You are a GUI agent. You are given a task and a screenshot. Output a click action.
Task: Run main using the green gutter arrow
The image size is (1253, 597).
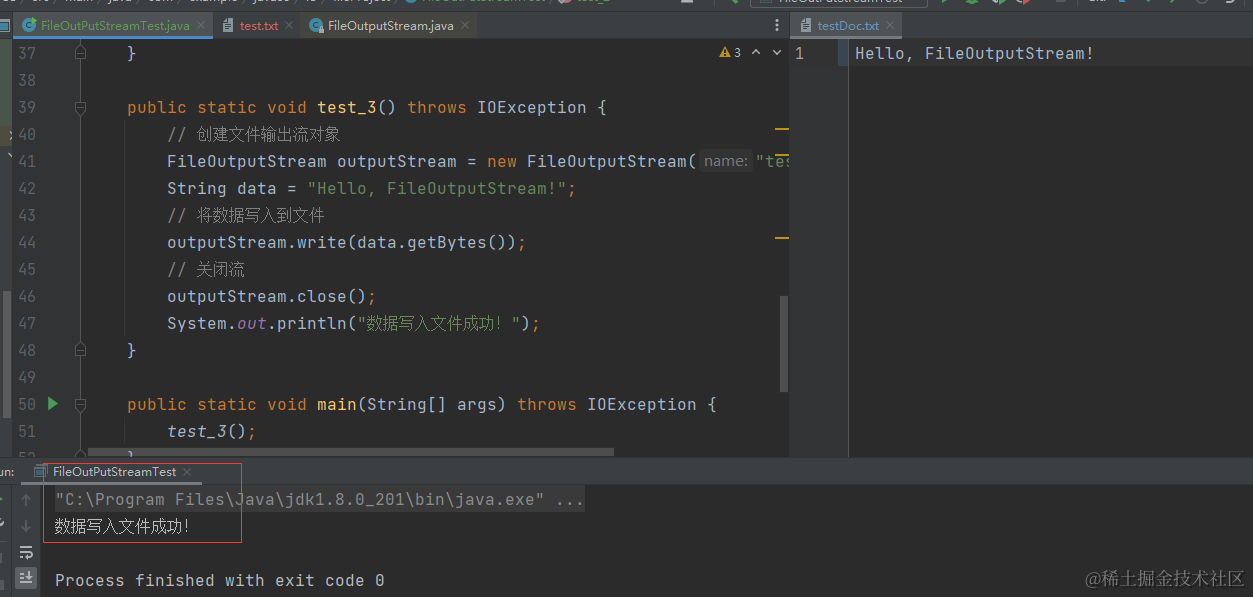click(x=53, y=404)
